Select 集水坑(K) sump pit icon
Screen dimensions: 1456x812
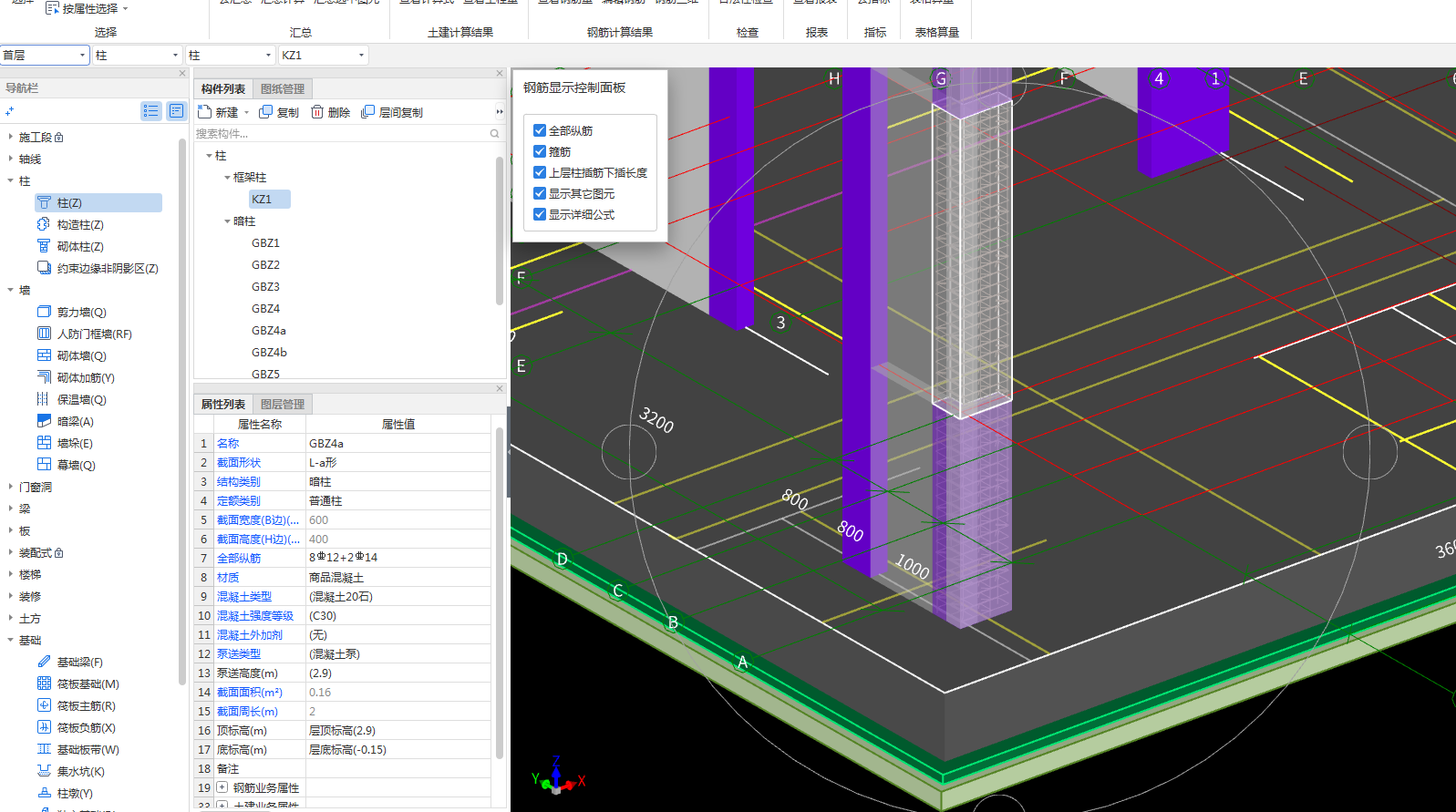pos(44,771)
